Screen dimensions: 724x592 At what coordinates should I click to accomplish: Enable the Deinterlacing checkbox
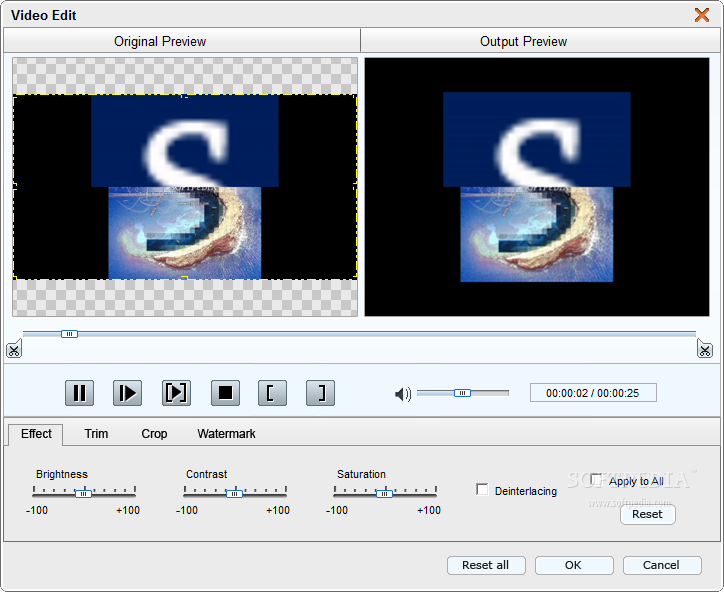tap(482, 489)
